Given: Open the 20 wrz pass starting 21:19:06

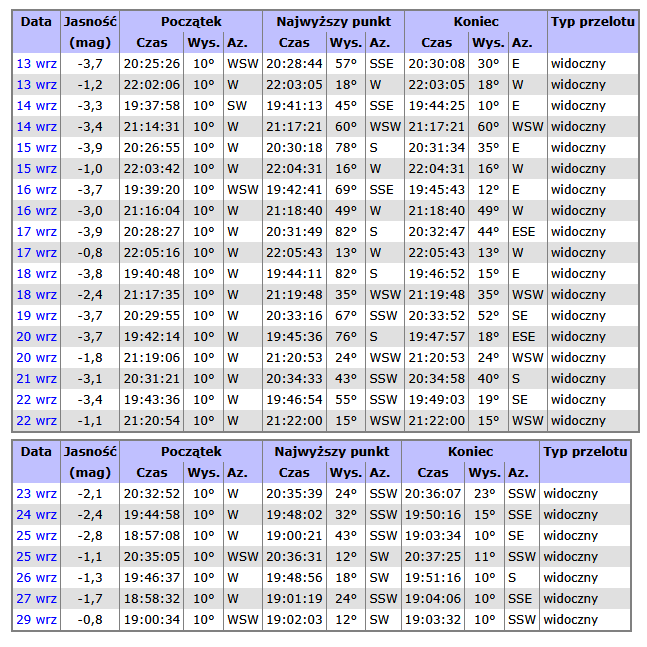Looking at the screenshot, I should pyautogui.click(x=36, y=358).
